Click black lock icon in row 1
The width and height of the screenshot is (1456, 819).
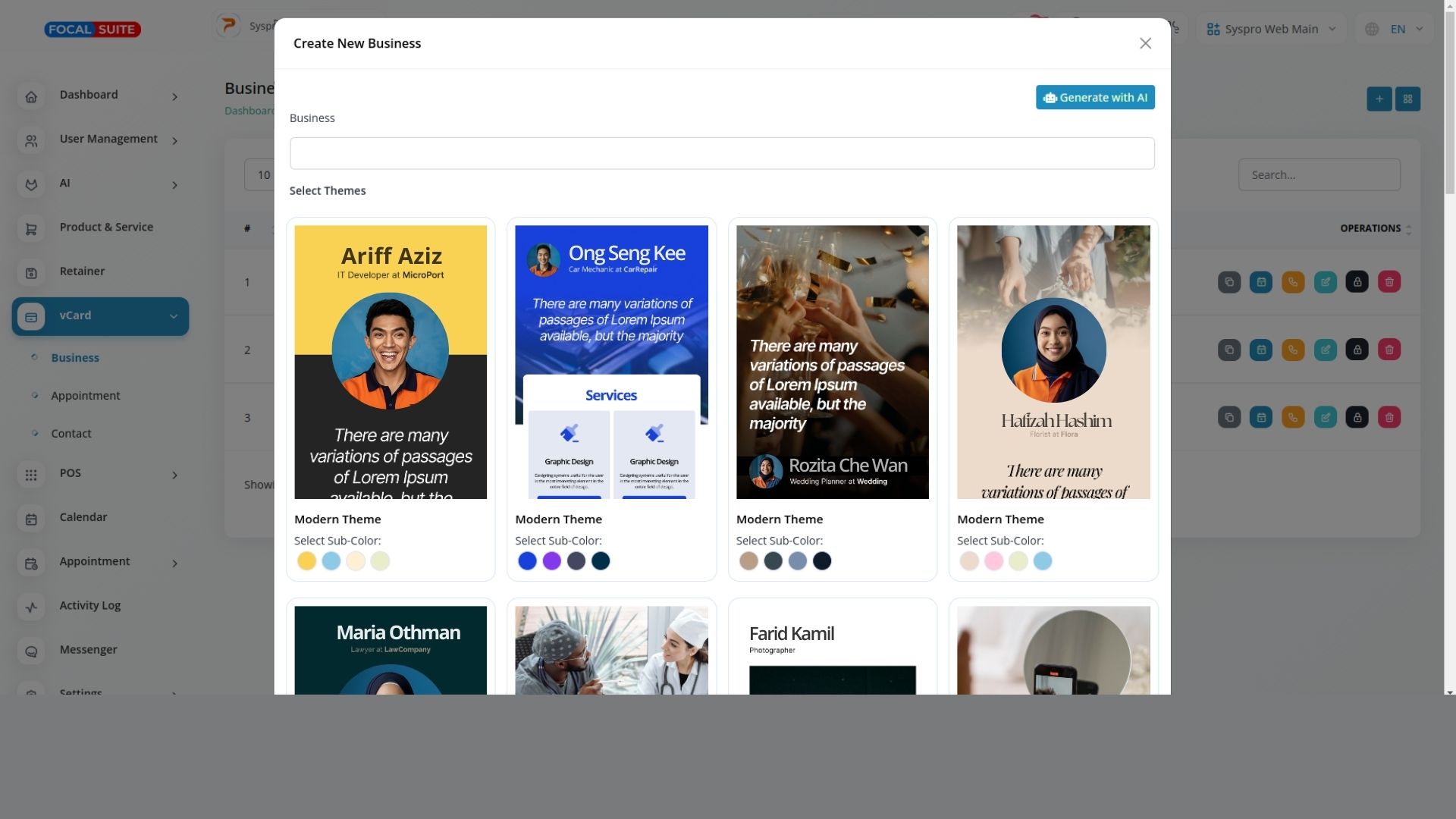point(1357,282)
